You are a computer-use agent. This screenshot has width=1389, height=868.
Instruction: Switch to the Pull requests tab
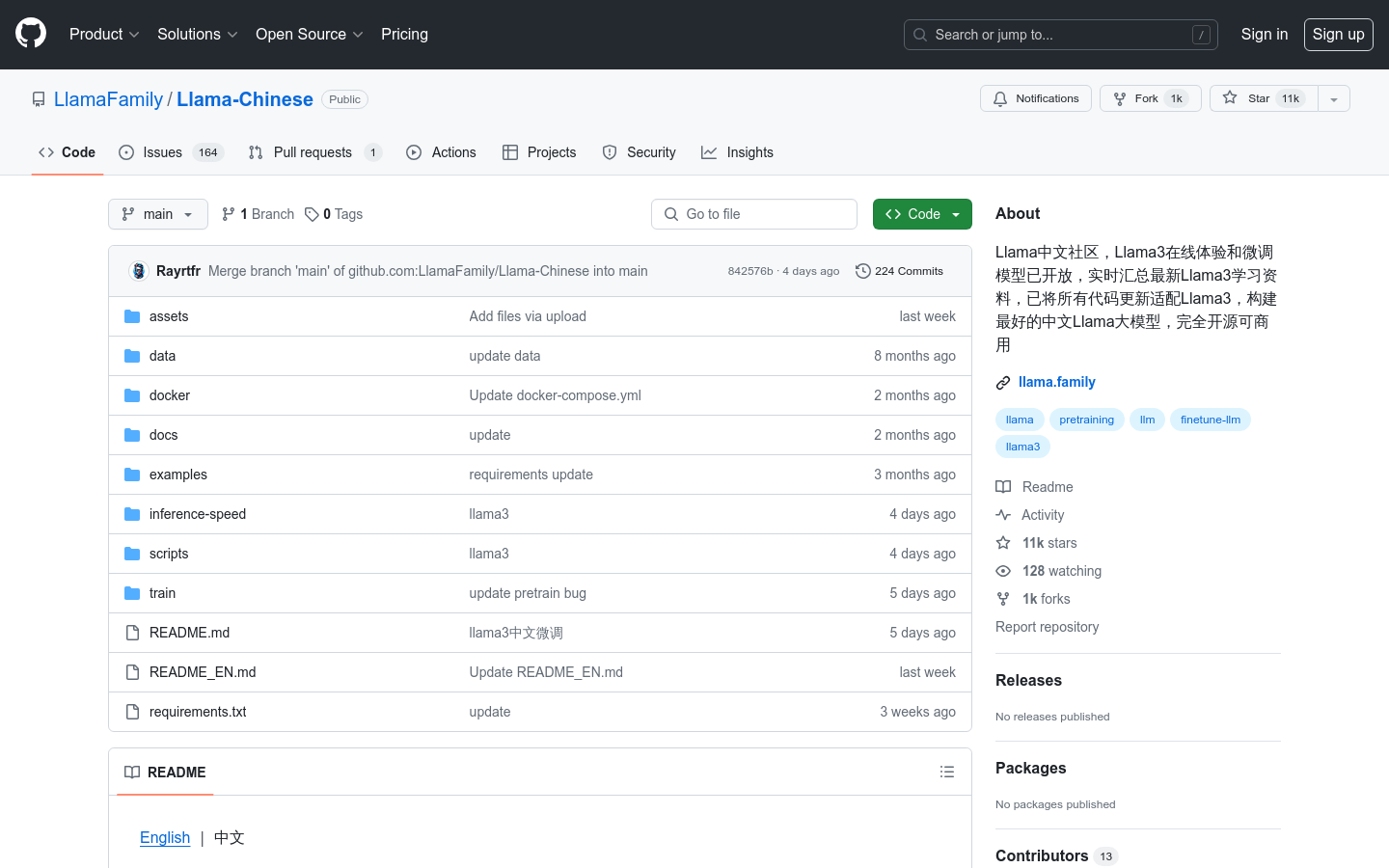point(314,152)
